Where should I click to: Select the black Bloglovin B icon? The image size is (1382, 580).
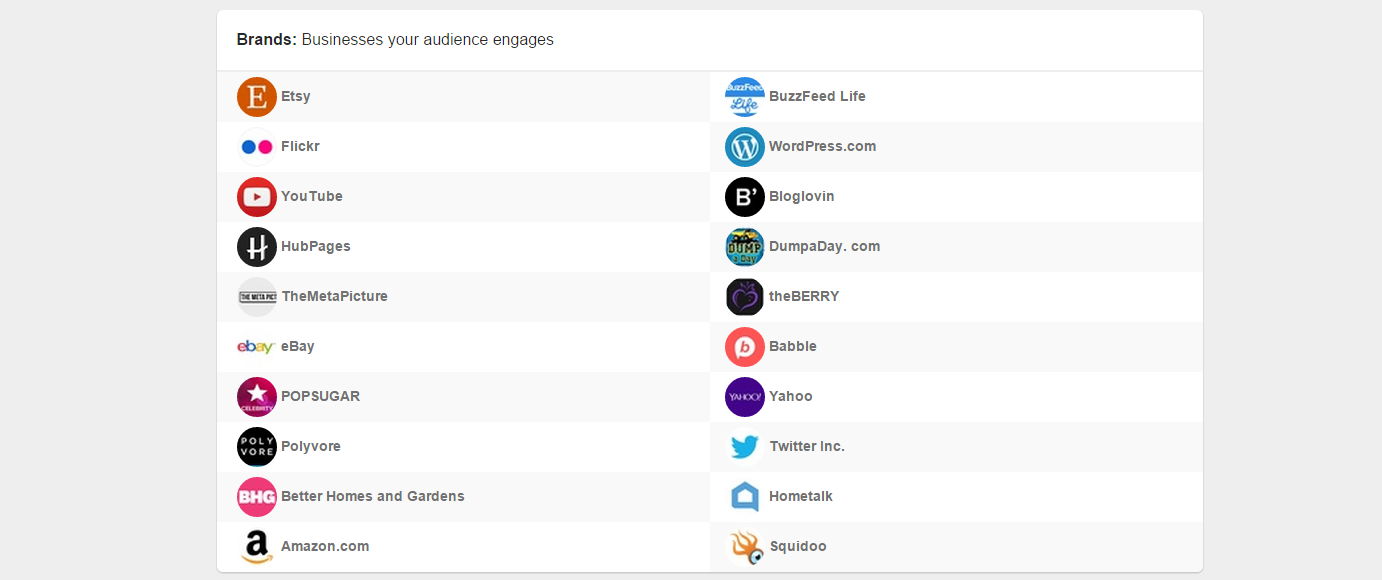(x=745, y=197)
